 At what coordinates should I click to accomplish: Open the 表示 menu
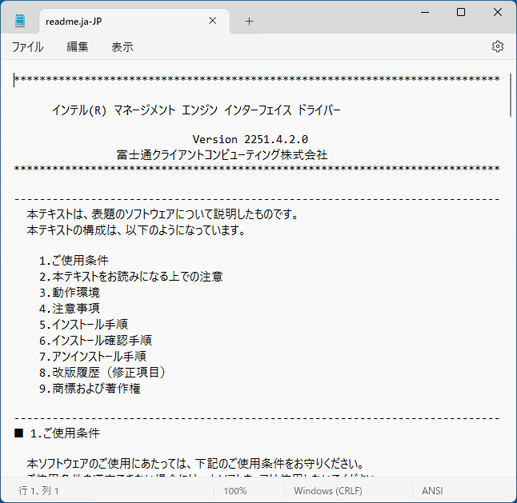(x=122, y=47)
